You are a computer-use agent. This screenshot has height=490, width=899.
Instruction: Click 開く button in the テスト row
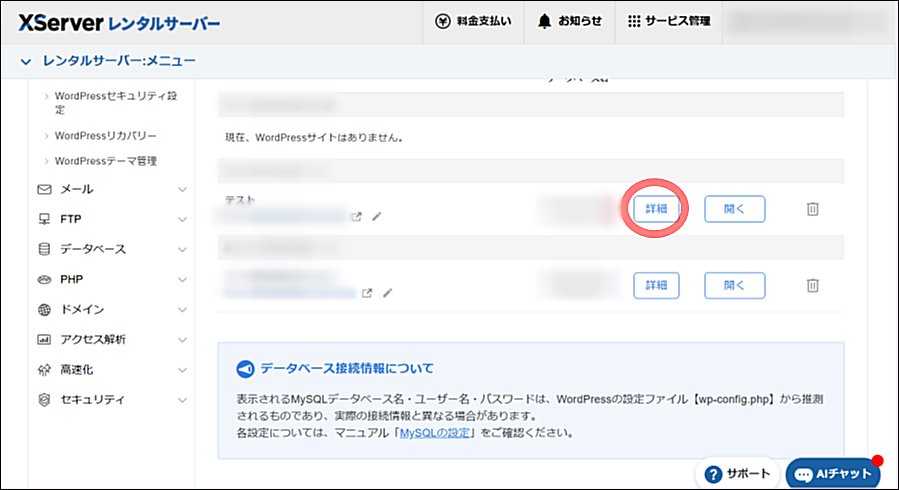[734, 209]
